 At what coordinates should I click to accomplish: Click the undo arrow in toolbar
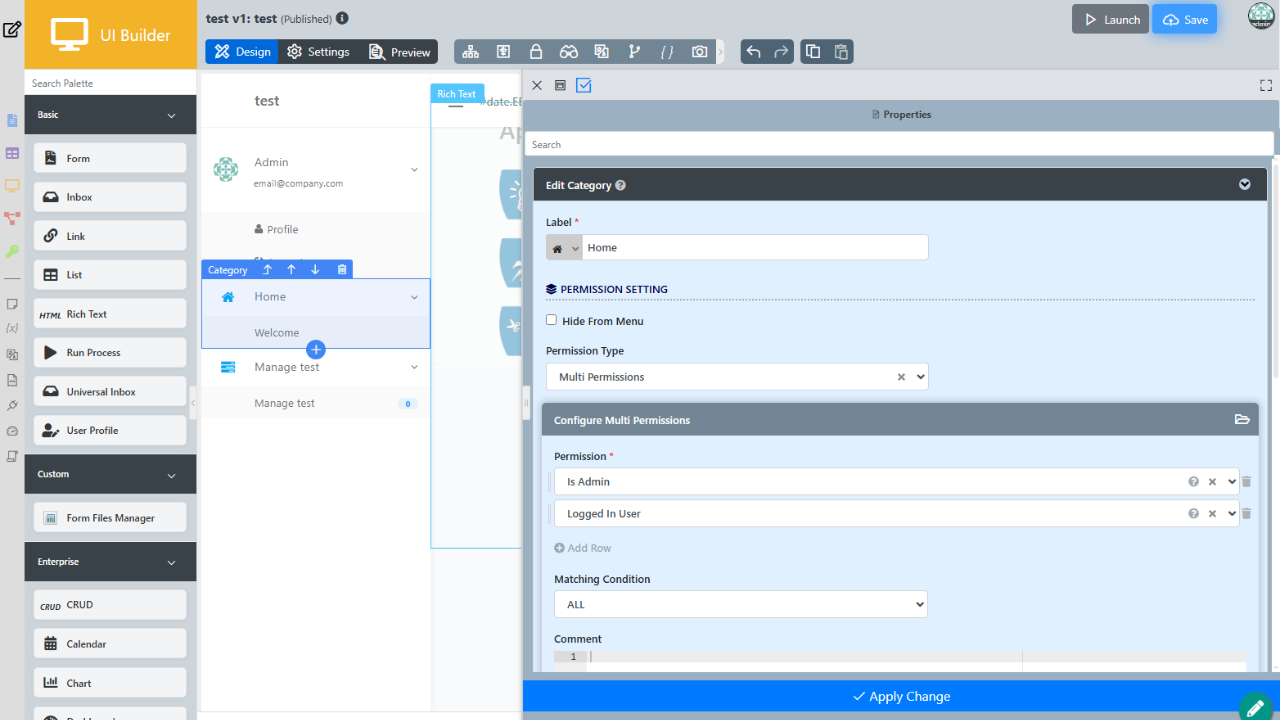click(754, 52)
